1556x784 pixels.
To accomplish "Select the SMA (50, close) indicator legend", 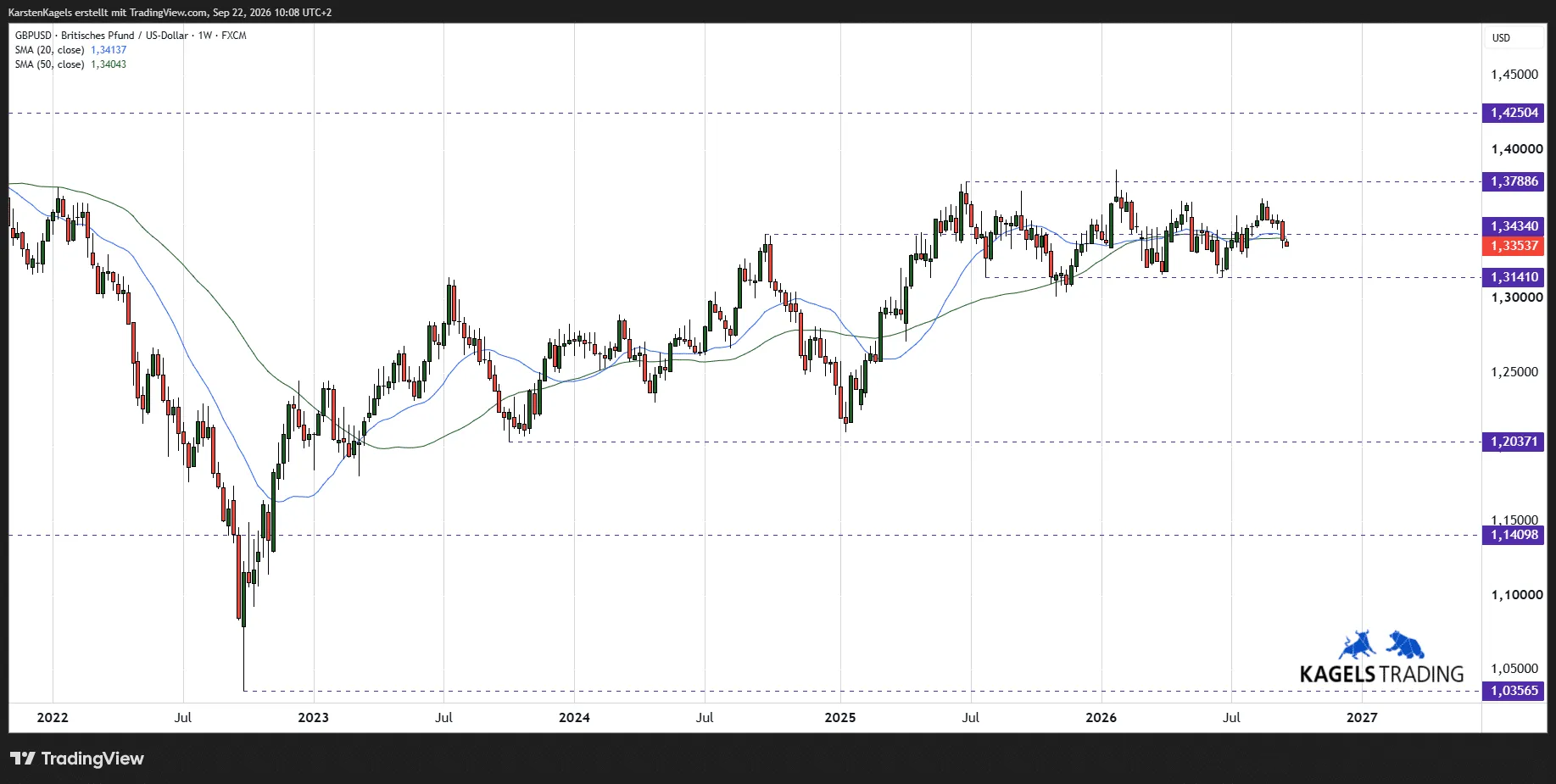I will [49, 64].
